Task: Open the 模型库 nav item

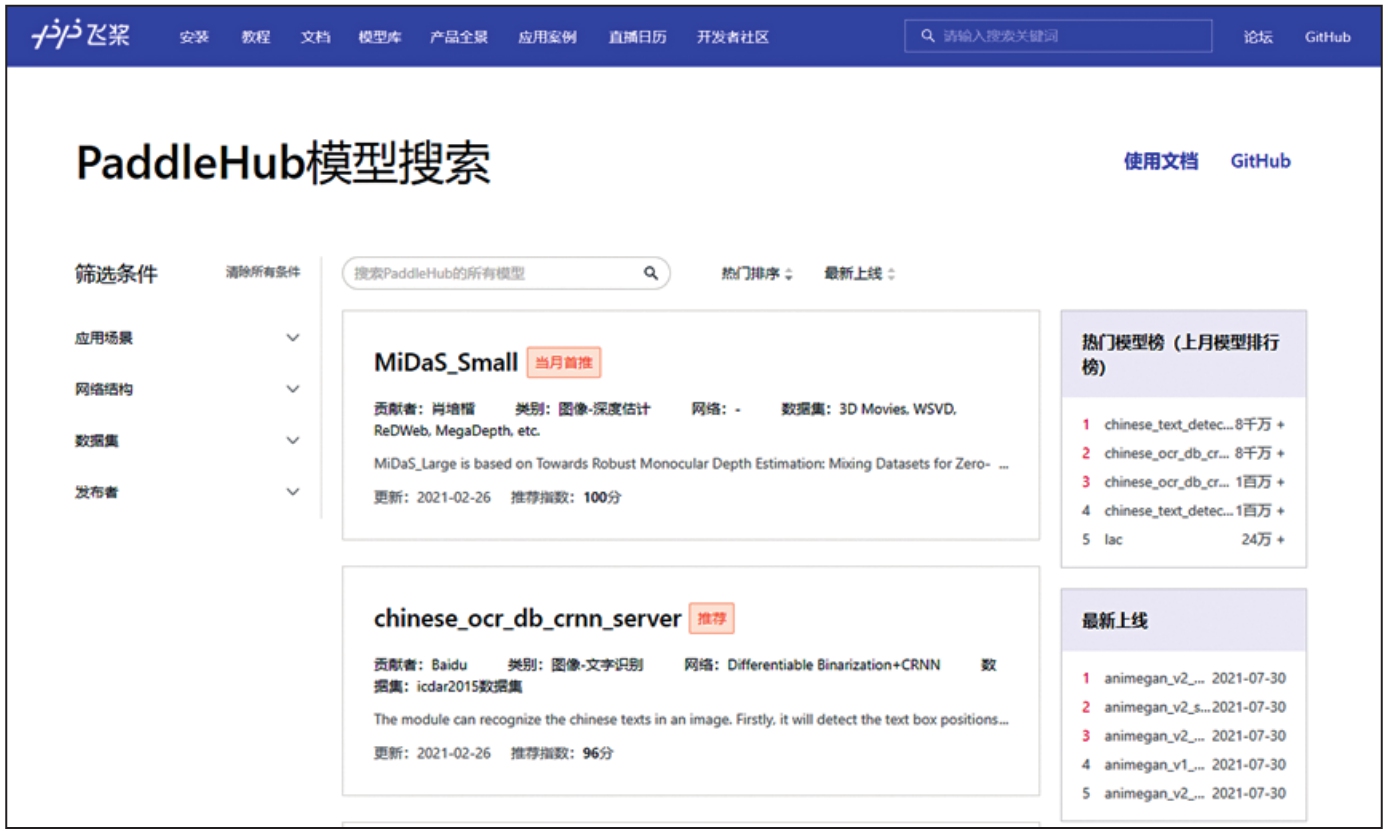Action: click(380, 37)
